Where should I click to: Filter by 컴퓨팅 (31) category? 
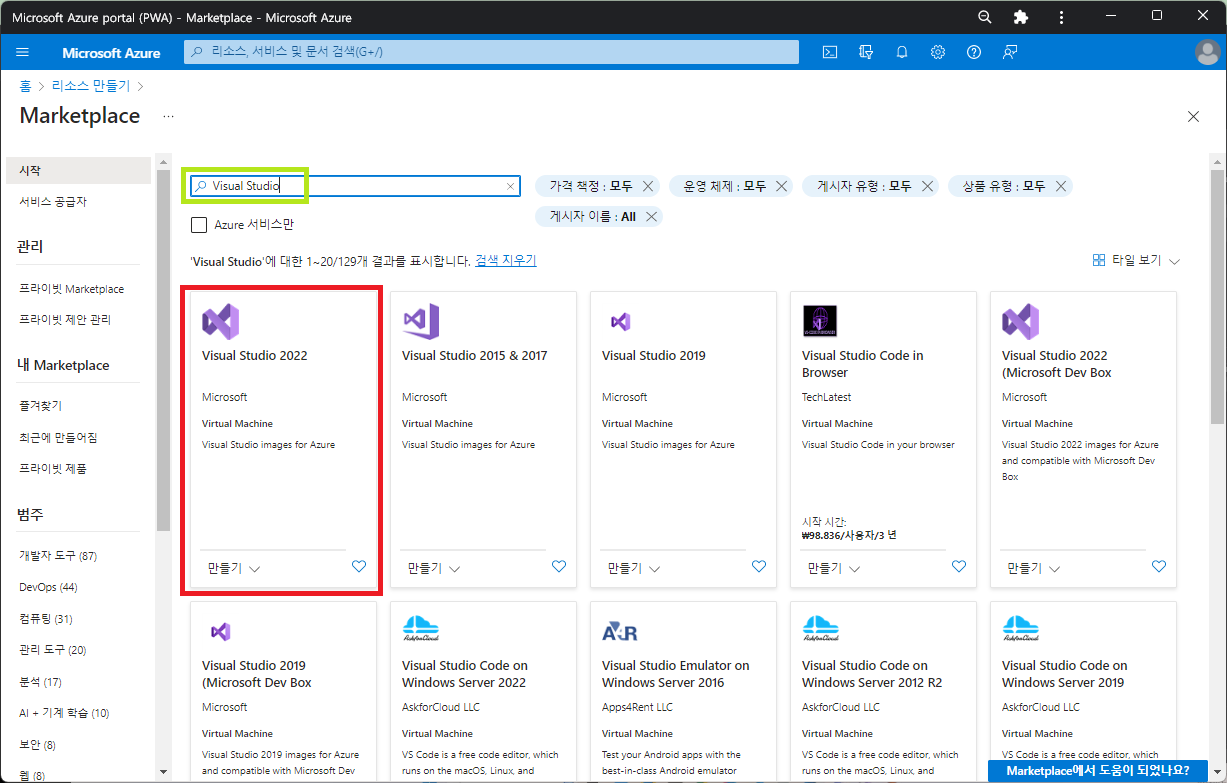pos(46,619)
